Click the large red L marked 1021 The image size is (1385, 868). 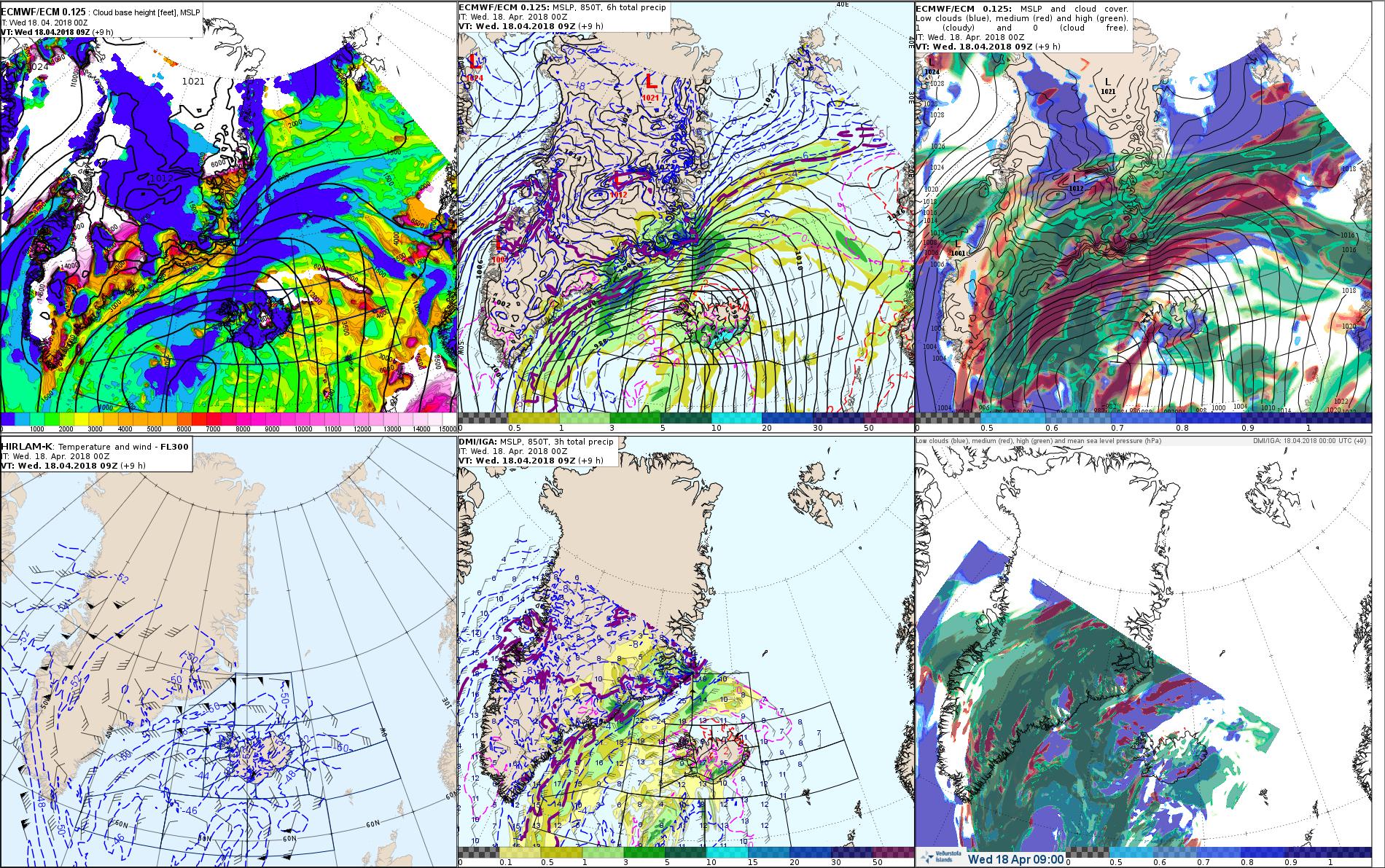(651, 82)
